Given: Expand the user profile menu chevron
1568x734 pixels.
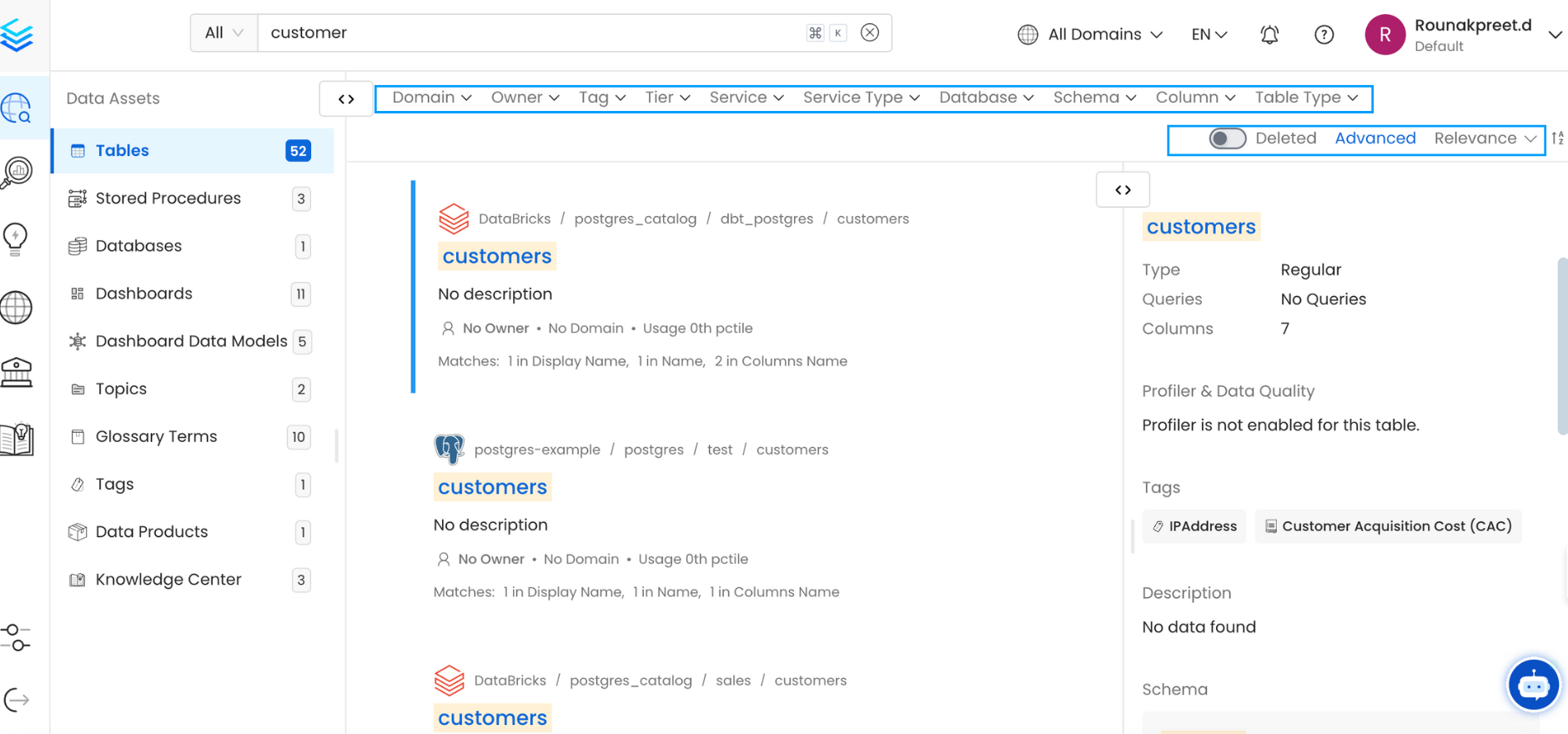Looking at the screenshot, I should pos(1555,34).
